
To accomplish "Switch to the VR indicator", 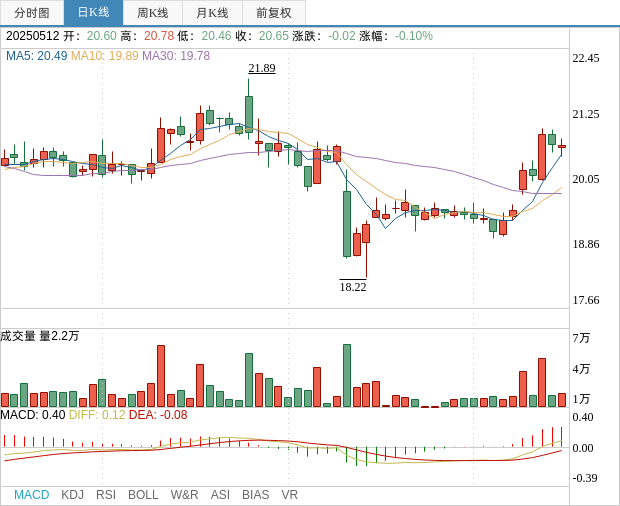I will pyautogui.click(x=289, y=495).
